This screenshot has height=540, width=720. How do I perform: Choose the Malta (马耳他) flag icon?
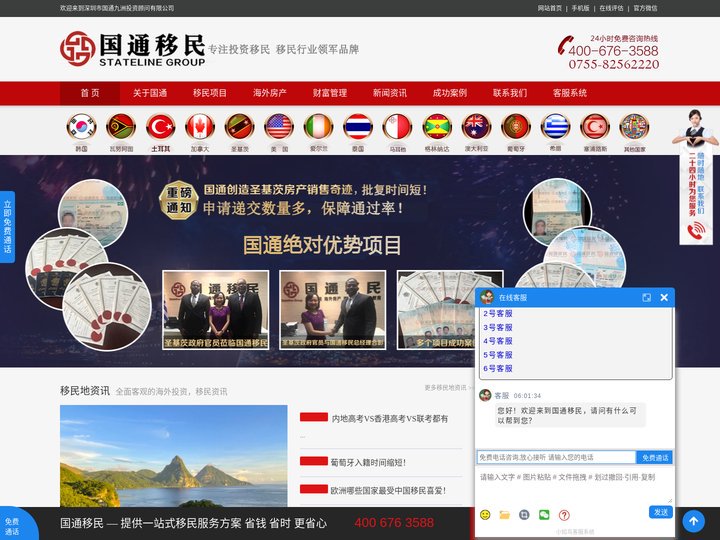pyautogui.click(x=397, y=127)
